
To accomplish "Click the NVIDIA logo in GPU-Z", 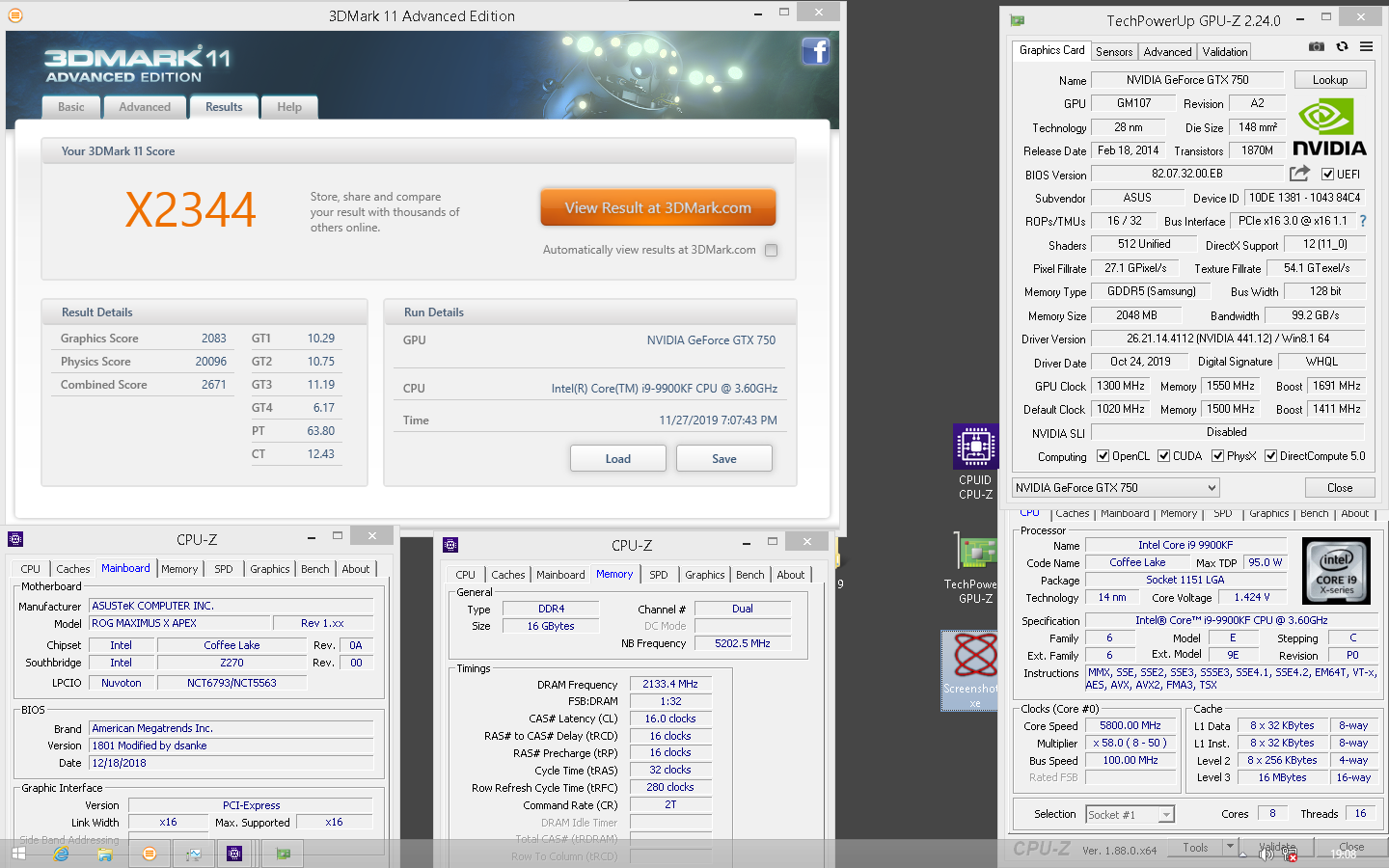I will tap(1329, 128).
